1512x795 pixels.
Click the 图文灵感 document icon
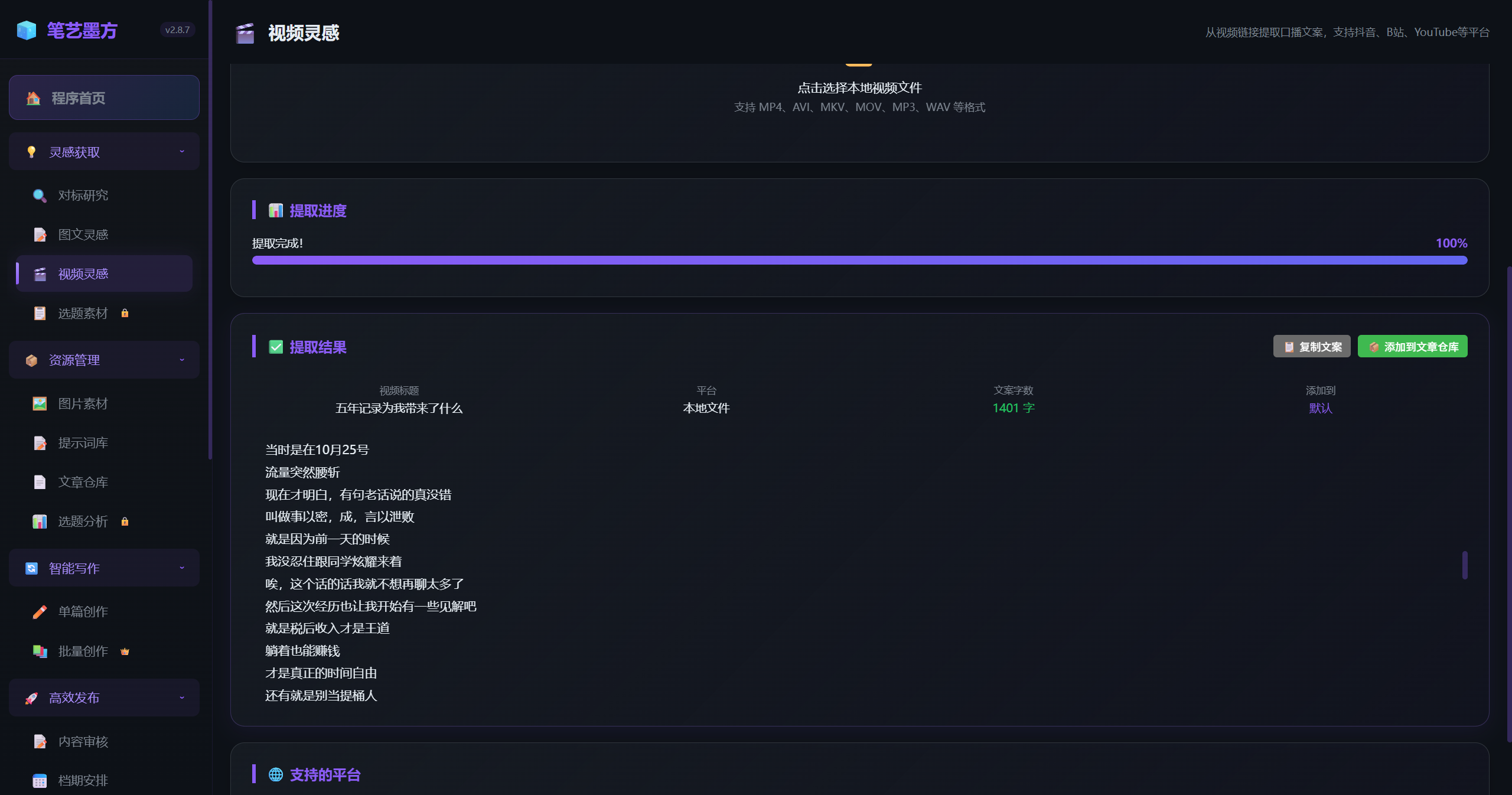[x=40, y=234]
